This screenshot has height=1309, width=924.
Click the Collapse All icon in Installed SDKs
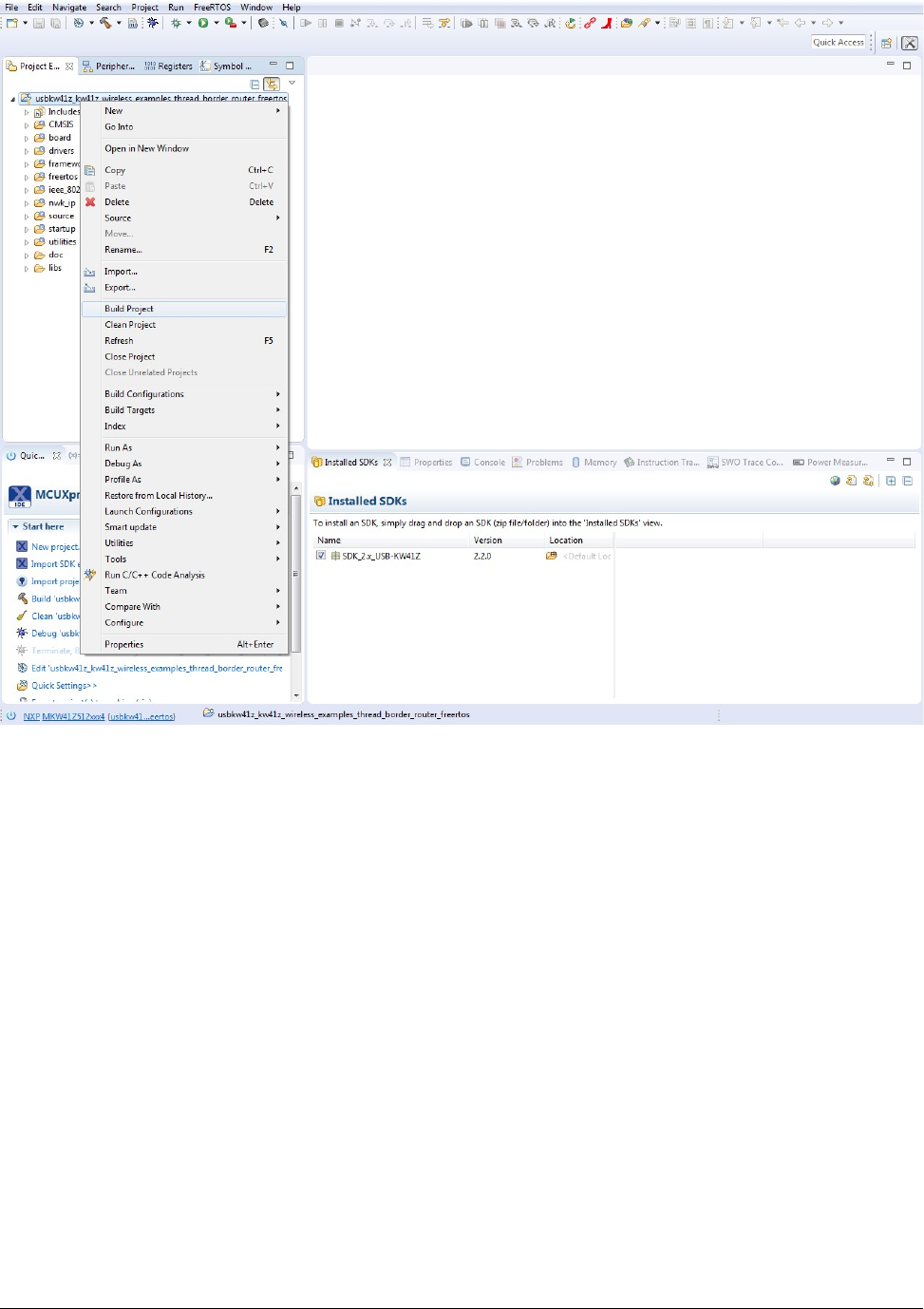pos(908,481)
